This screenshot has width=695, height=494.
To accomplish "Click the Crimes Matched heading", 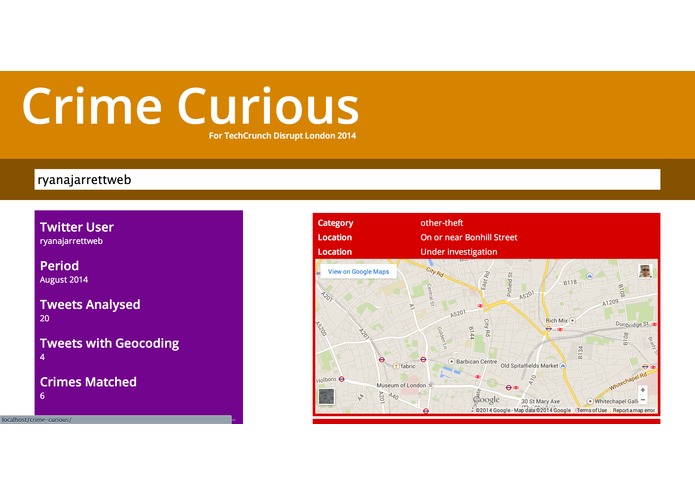I will (x=88, y=382).
